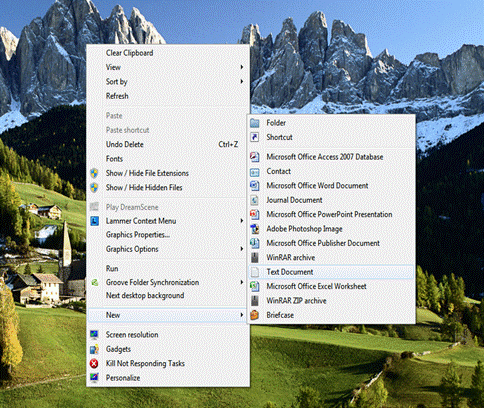Expand the Graphics Options submenu arrow
Viewport: 484px width, 408px height.
pyautogui.click(x=242, y=249)
